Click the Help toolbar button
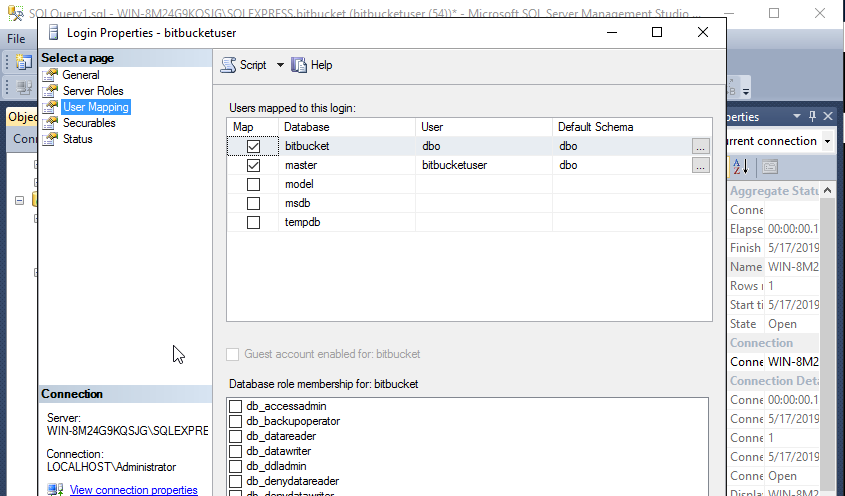845x496 pixels. 312,65
